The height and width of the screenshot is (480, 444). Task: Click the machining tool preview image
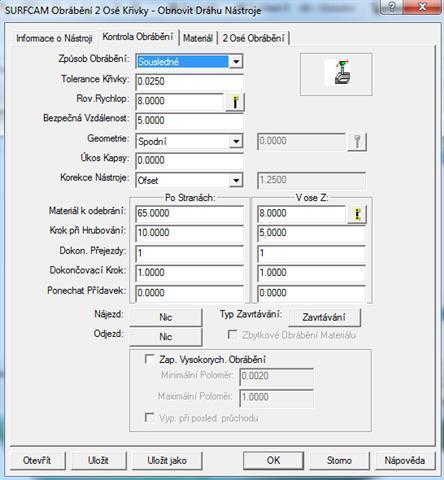pyautogui.click(x=336, y=74)
